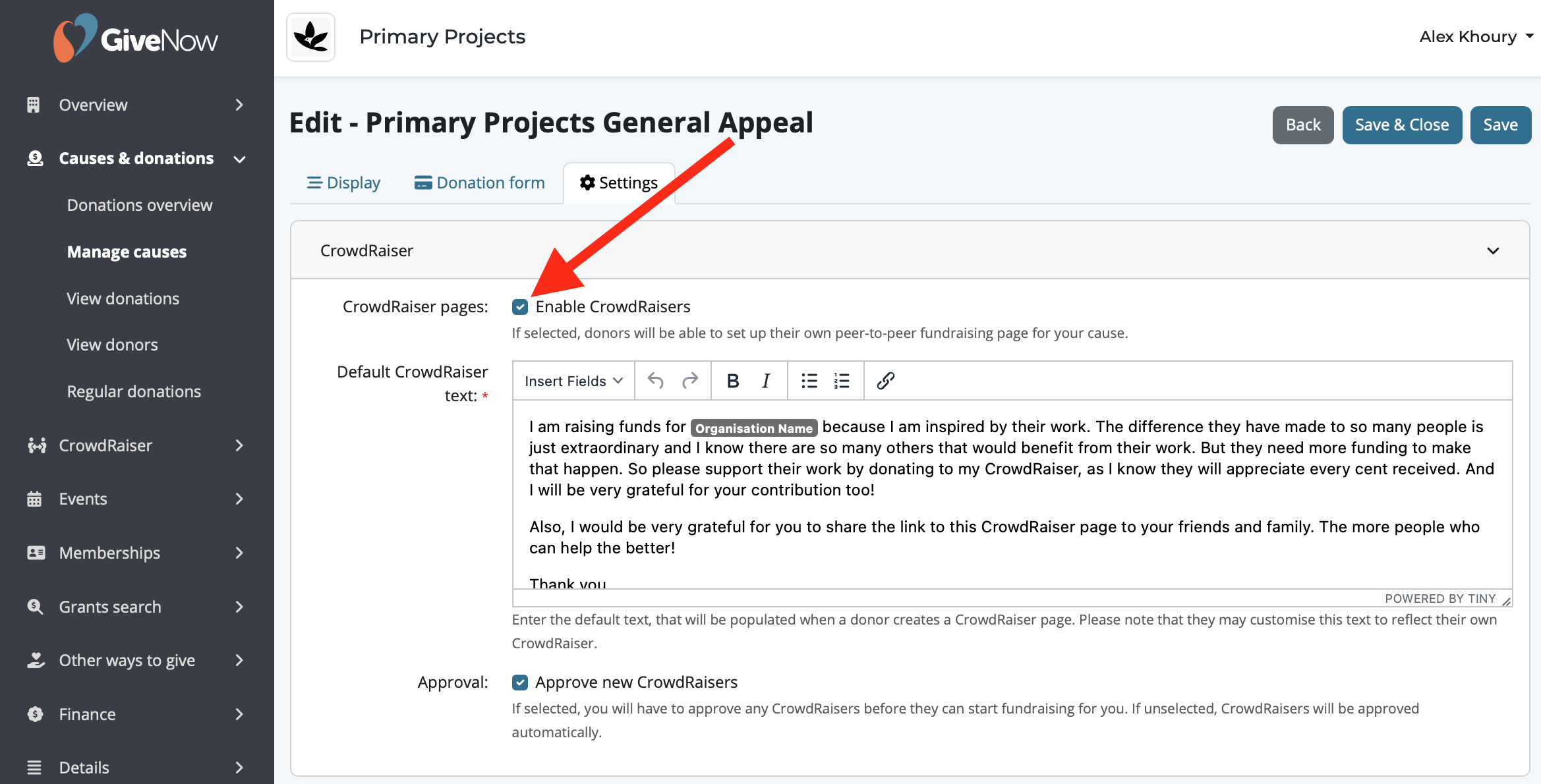Click the Other ways to give hand icon
Image resolution: width=1541 pixels, height=784 pixels.
36,660
